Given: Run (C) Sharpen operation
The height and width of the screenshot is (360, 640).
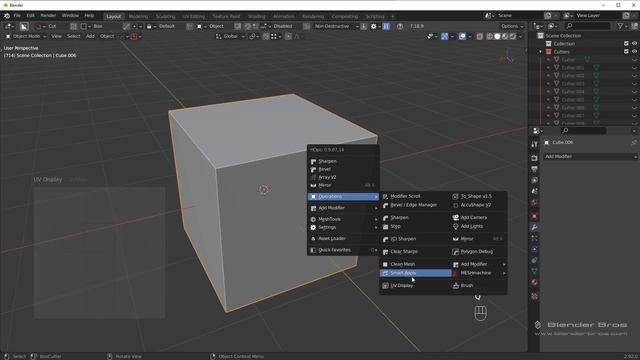Looking at the screenshot, I should click(416, 239).
